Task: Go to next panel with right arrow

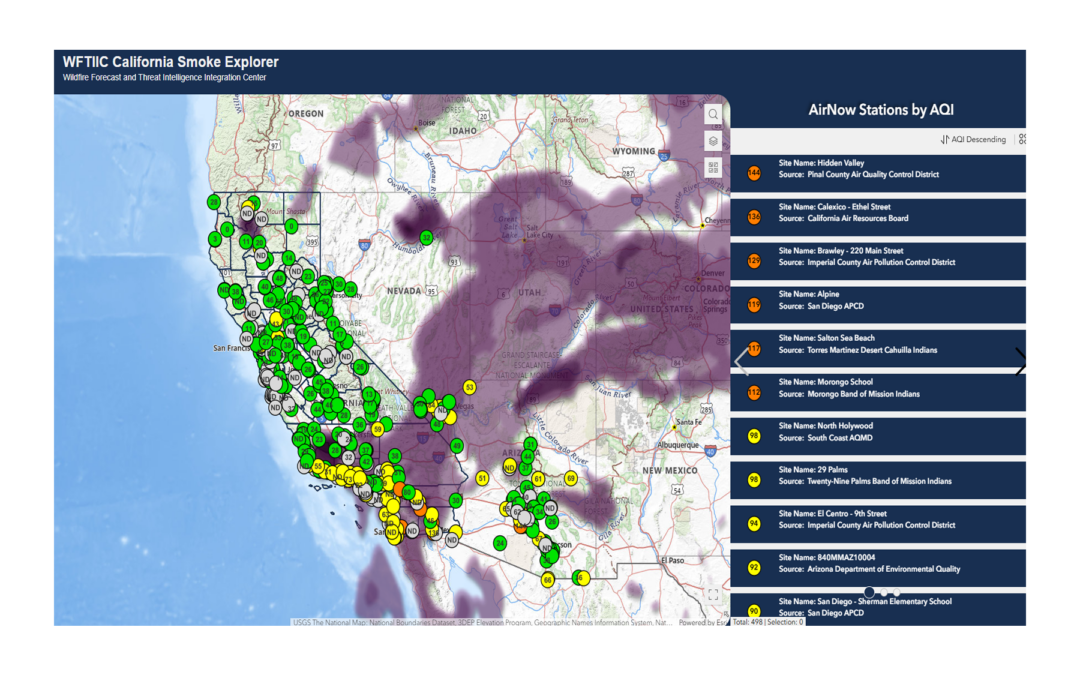Action: (1019, 361)
